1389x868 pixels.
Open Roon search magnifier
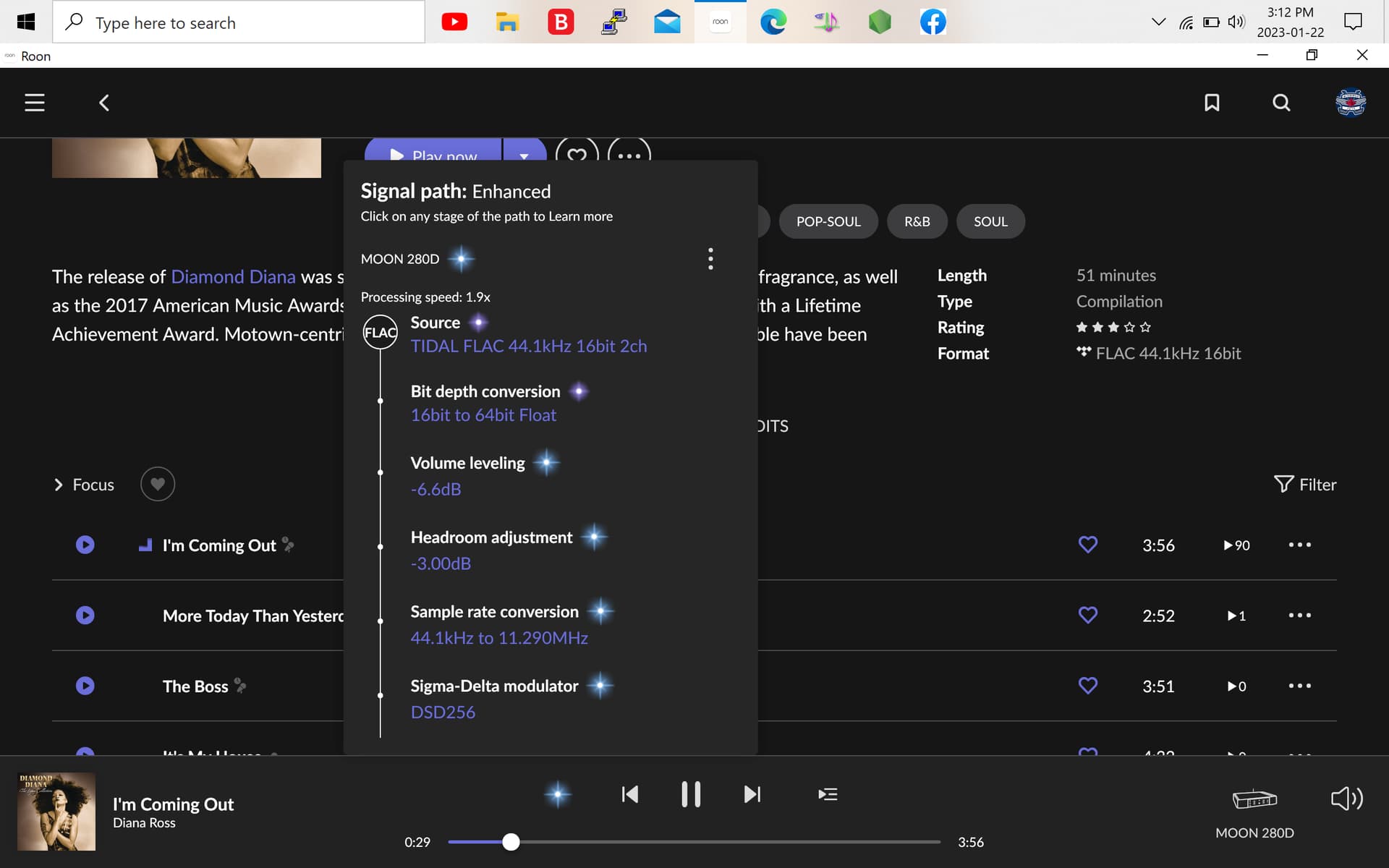tap(1281, 103)
